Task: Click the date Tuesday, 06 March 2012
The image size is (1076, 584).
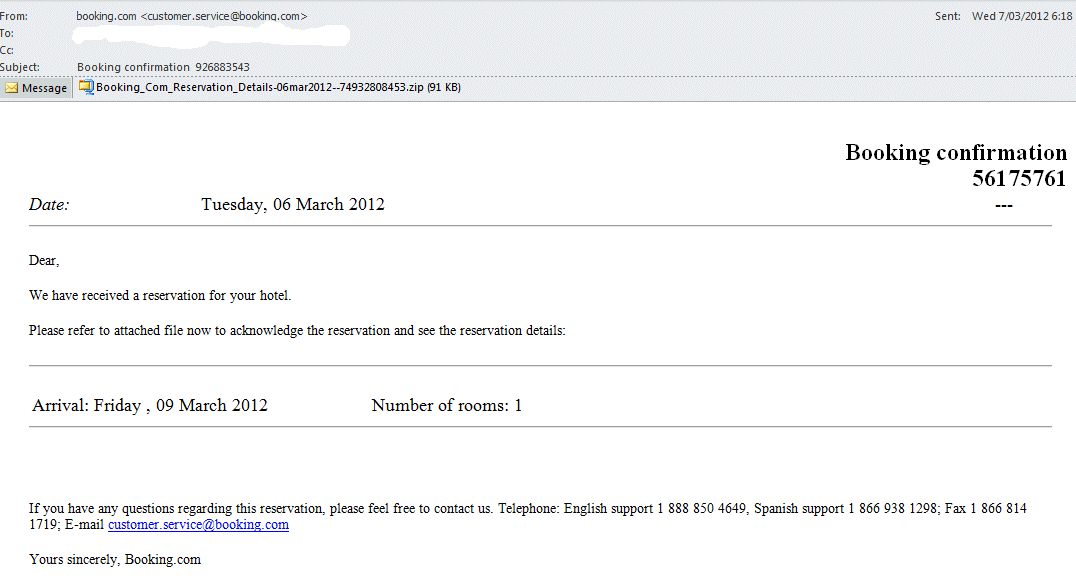Action: point(293,205)
